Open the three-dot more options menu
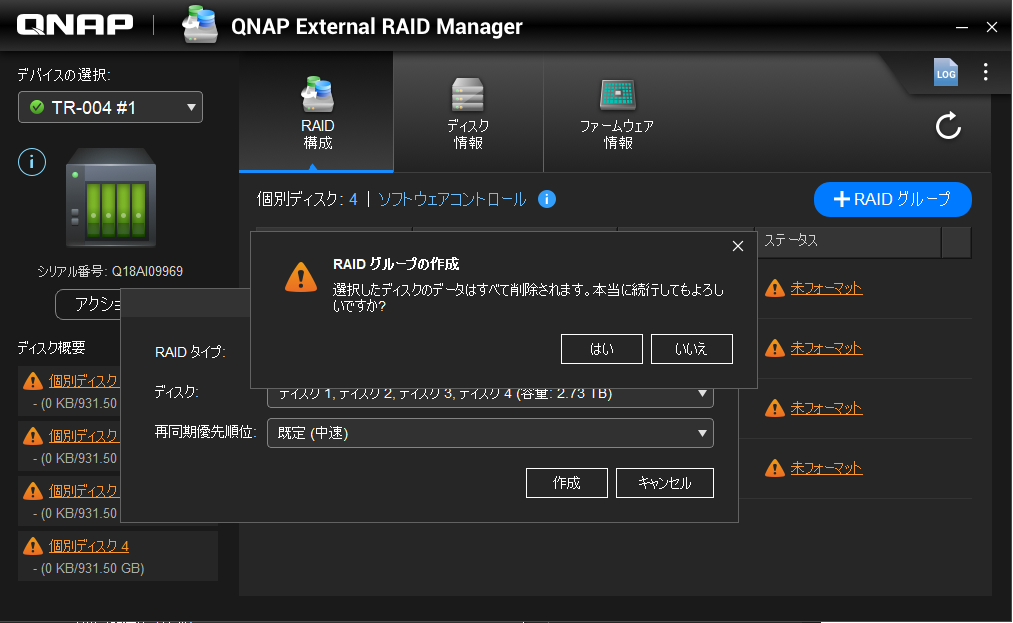This screenshot has width=1013, height=623. point(985,72)
